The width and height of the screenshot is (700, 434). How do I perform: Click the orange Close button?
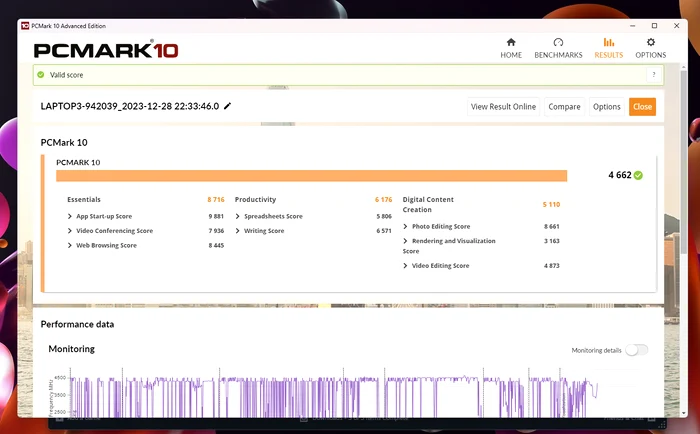642,107
